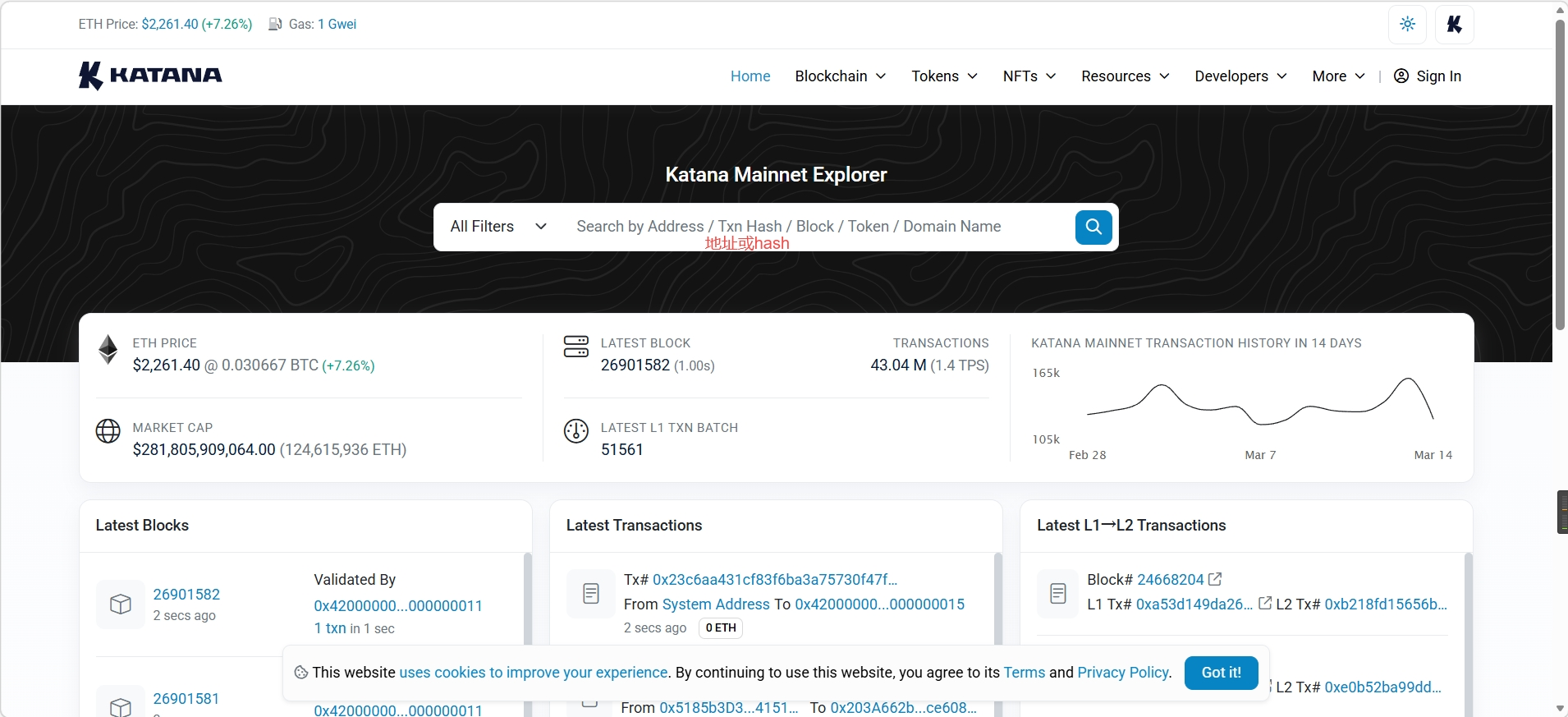
Task: Open recipient address 0x203A662b...ce608
Action: [x=904, y=708]
